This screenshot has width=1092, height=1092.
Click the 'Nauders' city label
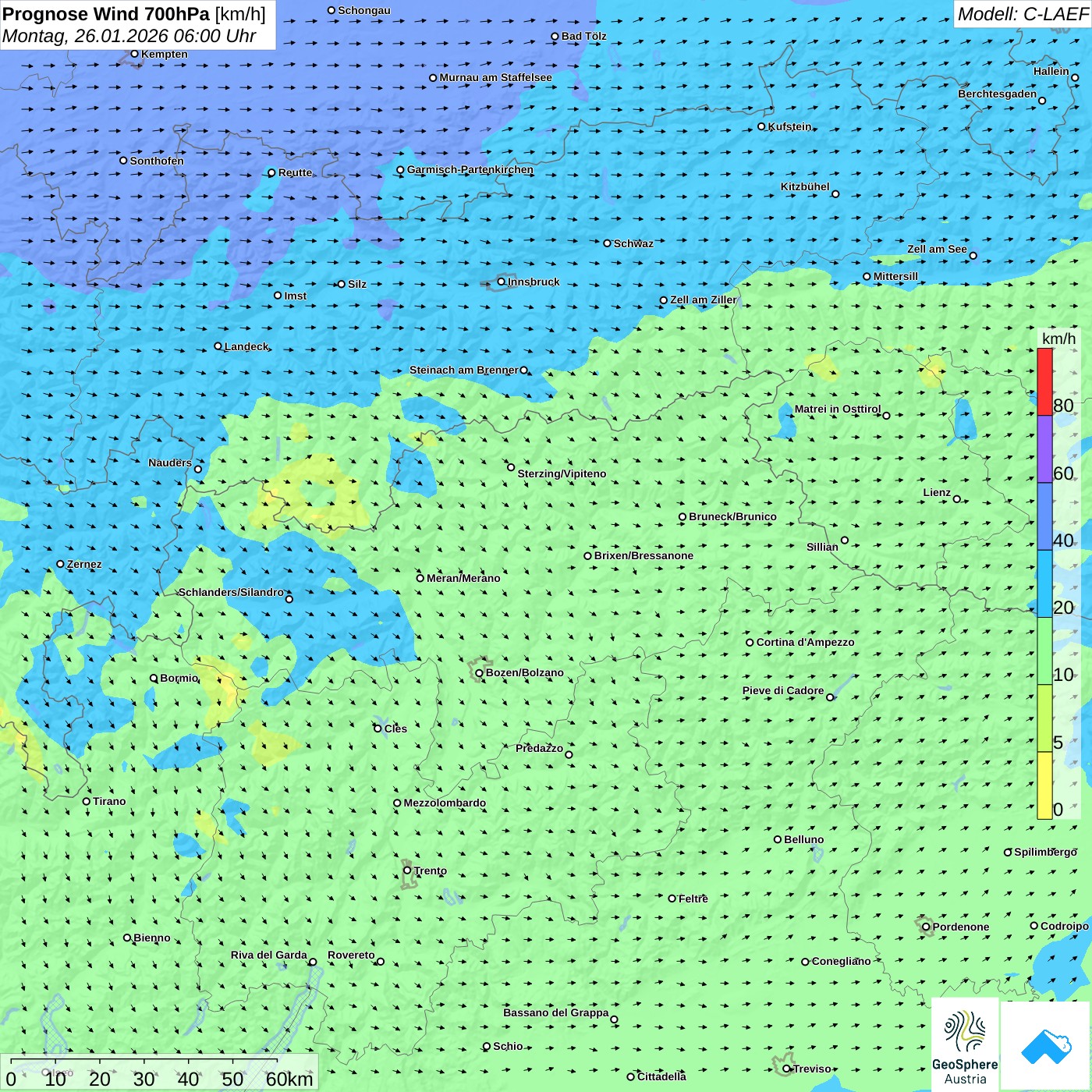tap(170, 463)
